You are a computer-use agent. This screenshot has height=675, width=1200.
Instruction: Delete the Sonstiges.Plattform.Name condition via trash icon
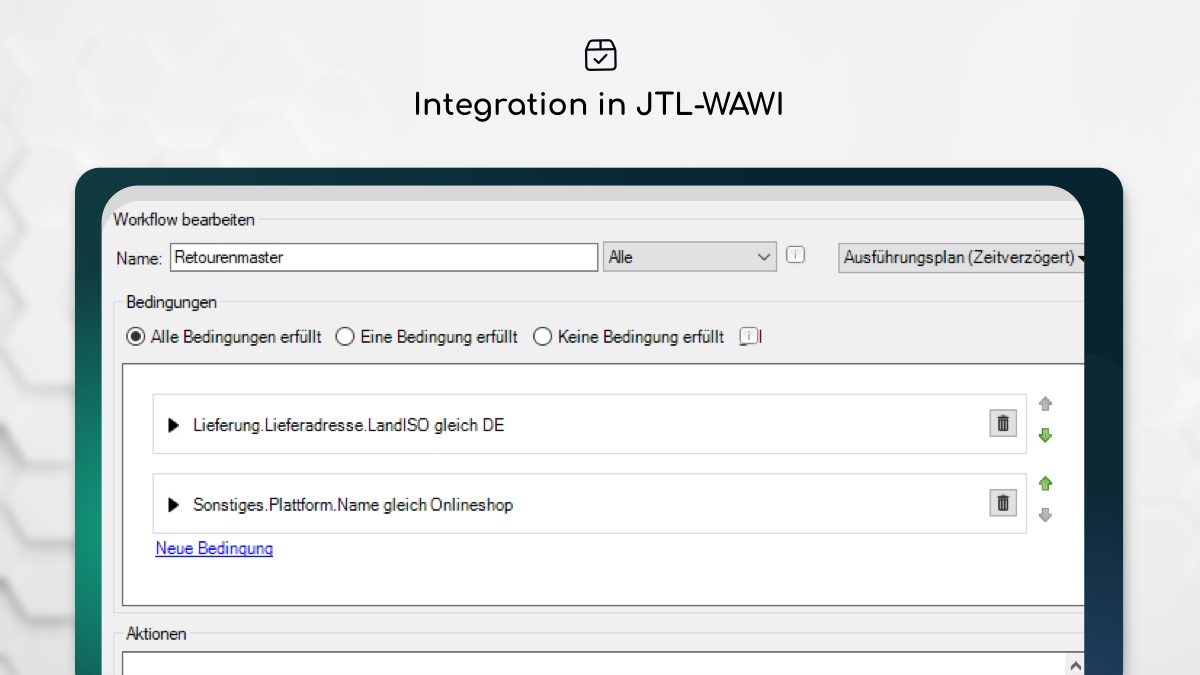point(1002,503)
